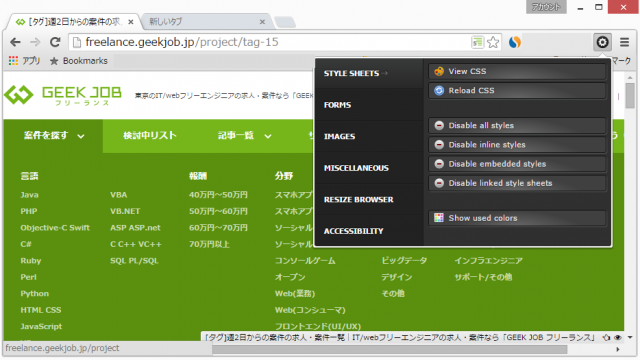The height and width of the screenshot is (360, 640).
Task: Open the apps grid icon in bookmarks bar
Action: (x=13, y=61)
